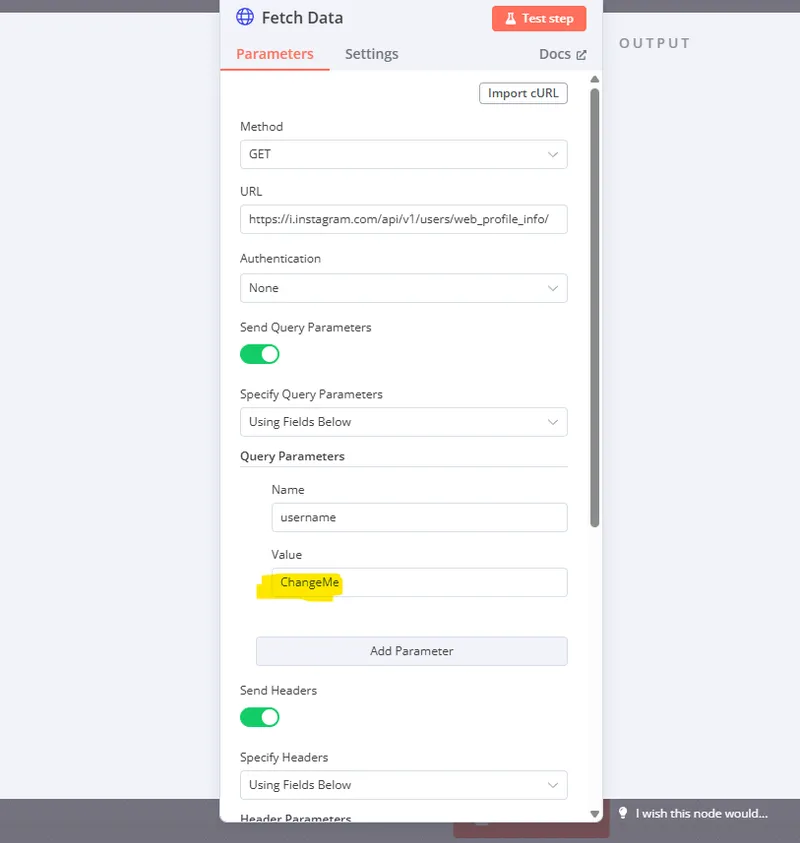This screenshot has height=843, width=800.
Task: Click the scrollbar up arrow
Action: click(x=595, y=80)
